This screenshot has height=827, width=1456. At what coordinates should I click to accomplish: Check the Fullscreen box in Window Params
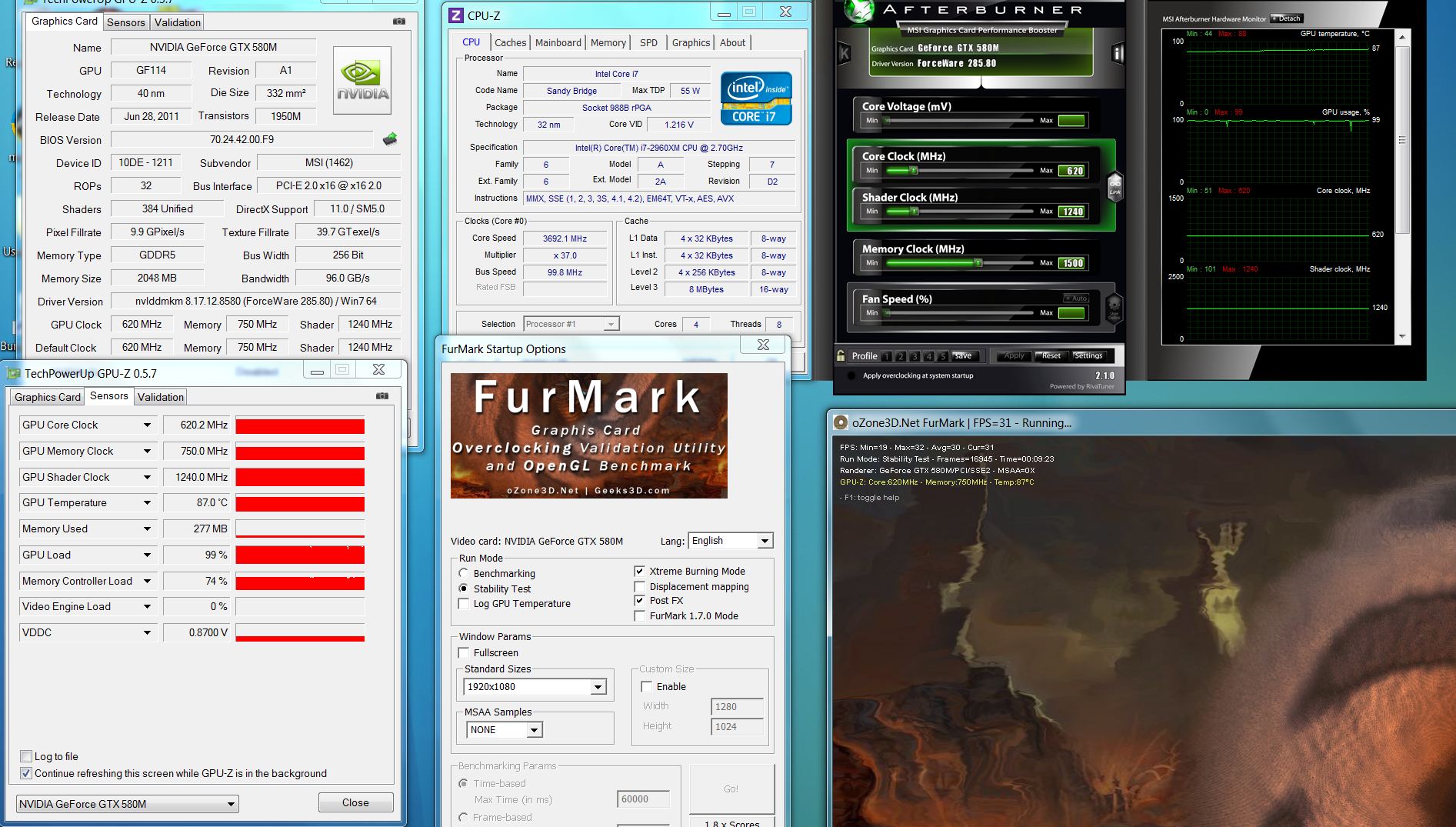pos(463,652)
